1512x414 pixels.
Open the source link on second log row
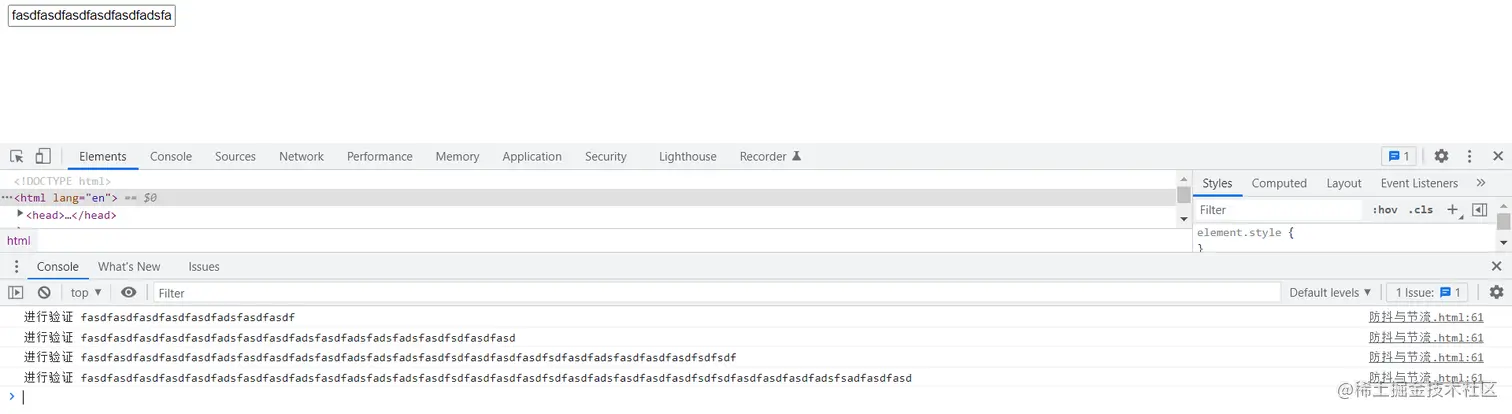coord(1426,337)
